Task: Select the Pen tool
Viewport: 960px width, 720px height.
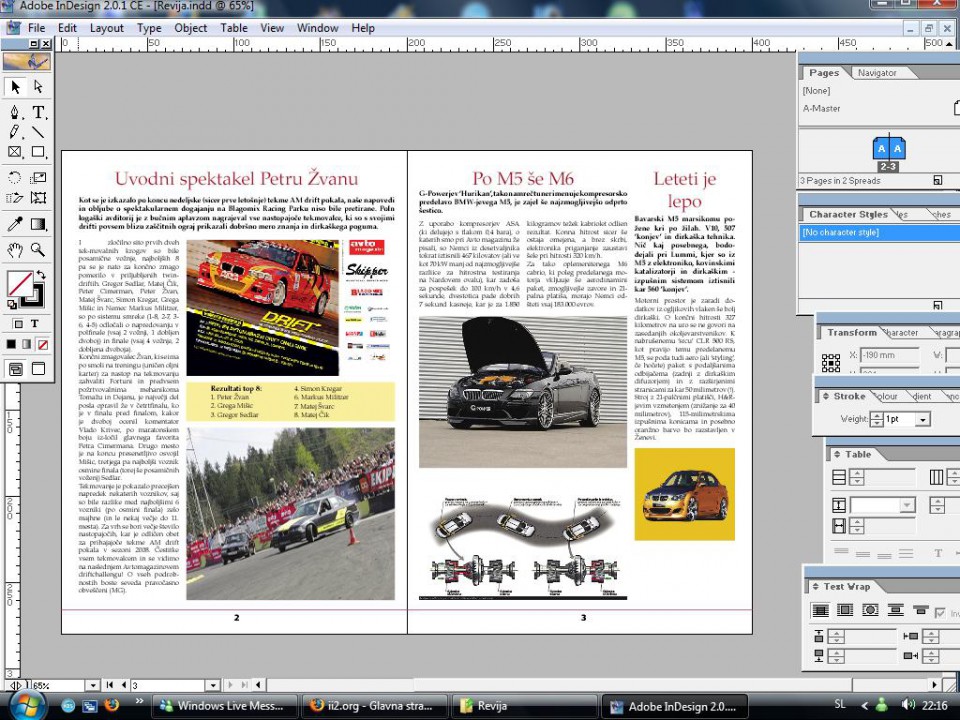Action: (15, 112)
